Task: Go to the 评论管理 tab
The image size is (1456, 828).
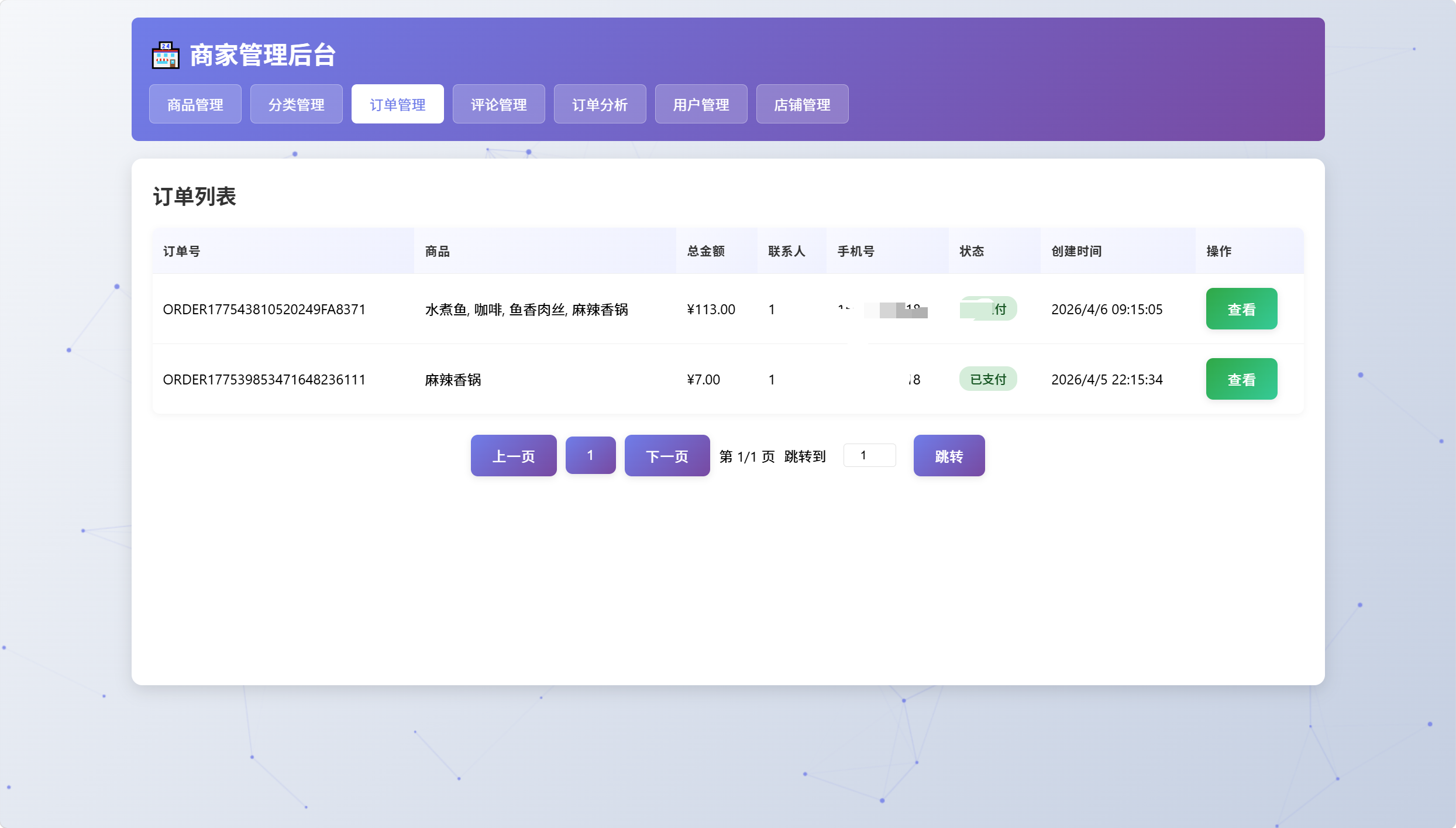Action: point(499,104)
